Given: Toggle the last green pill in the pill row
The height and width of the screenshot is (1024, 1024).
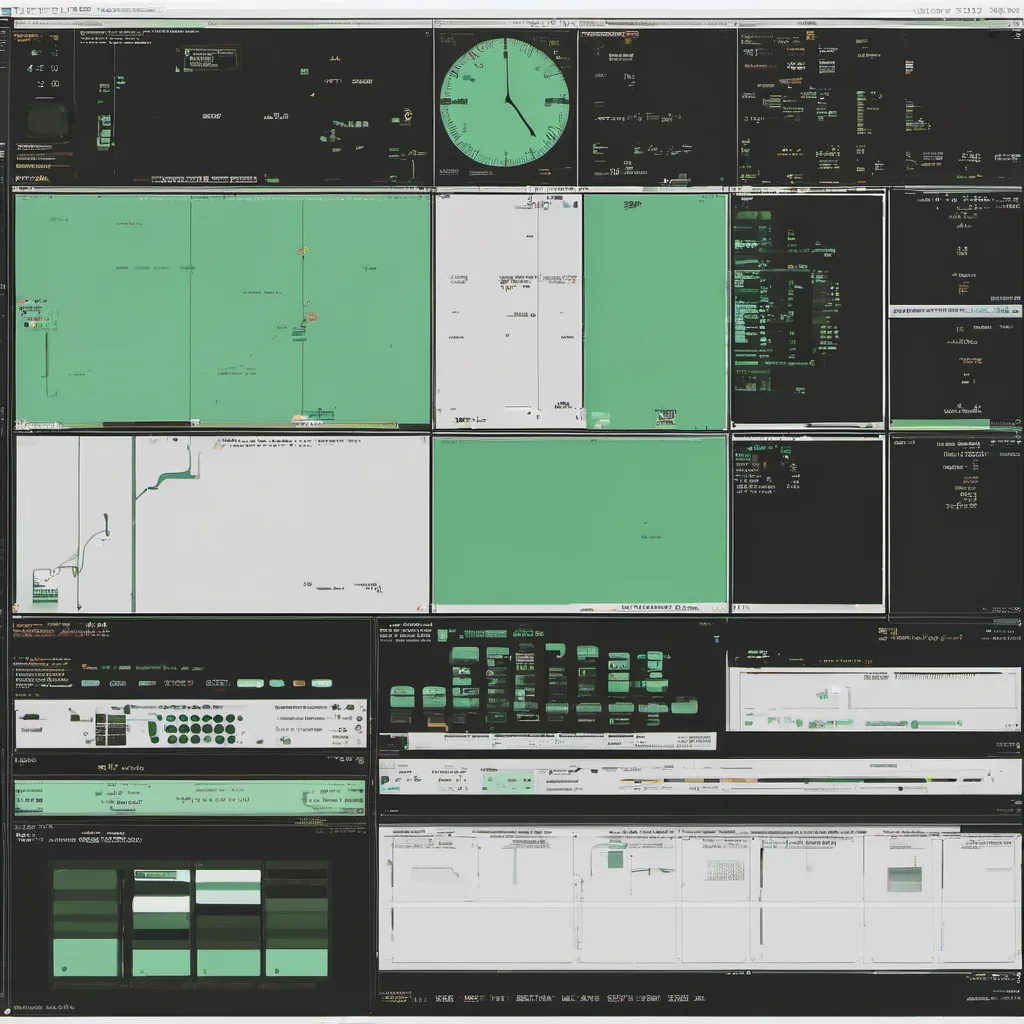Looking at the screenshot, I should pos(321,683).
